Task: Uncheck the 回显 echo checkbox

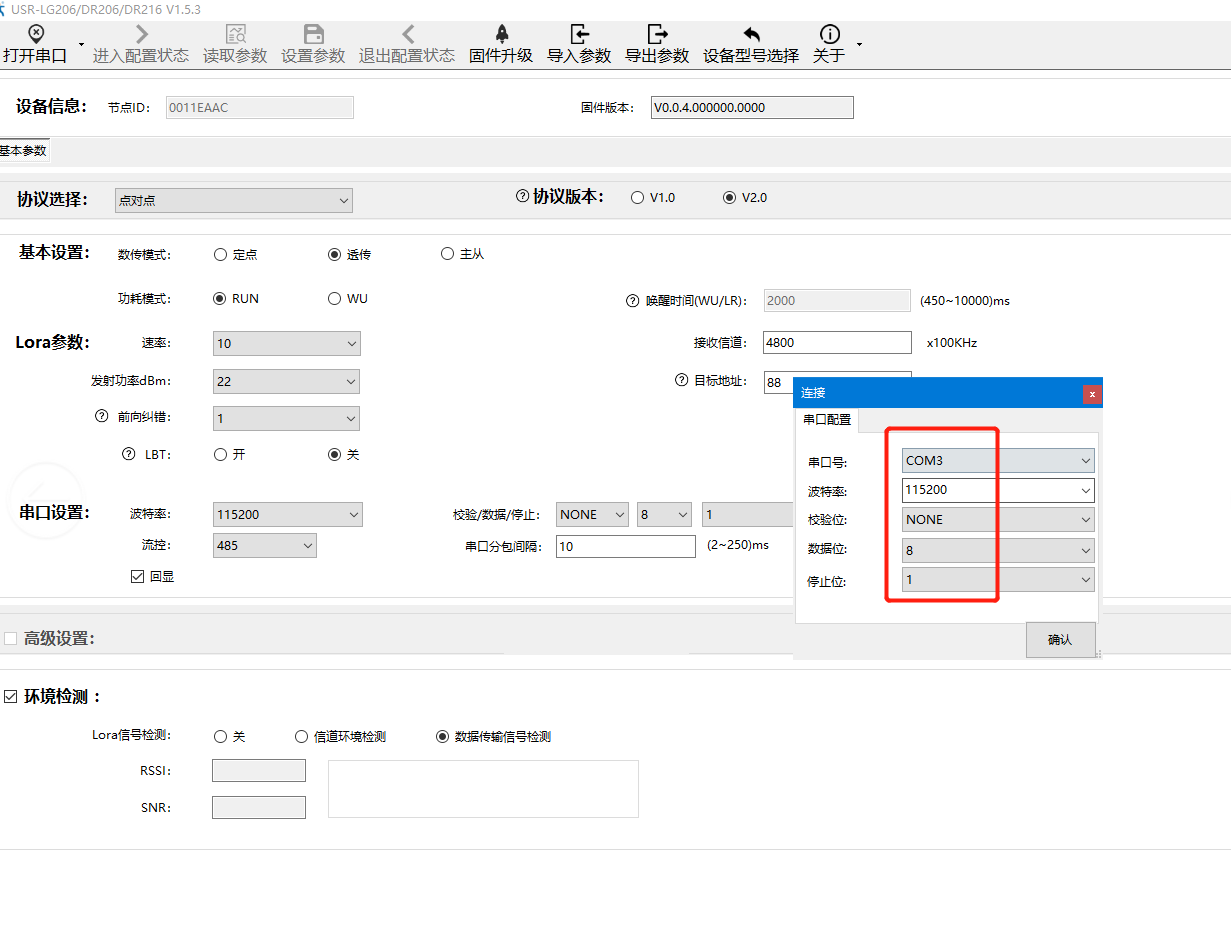Action: [x=138, y=576]
